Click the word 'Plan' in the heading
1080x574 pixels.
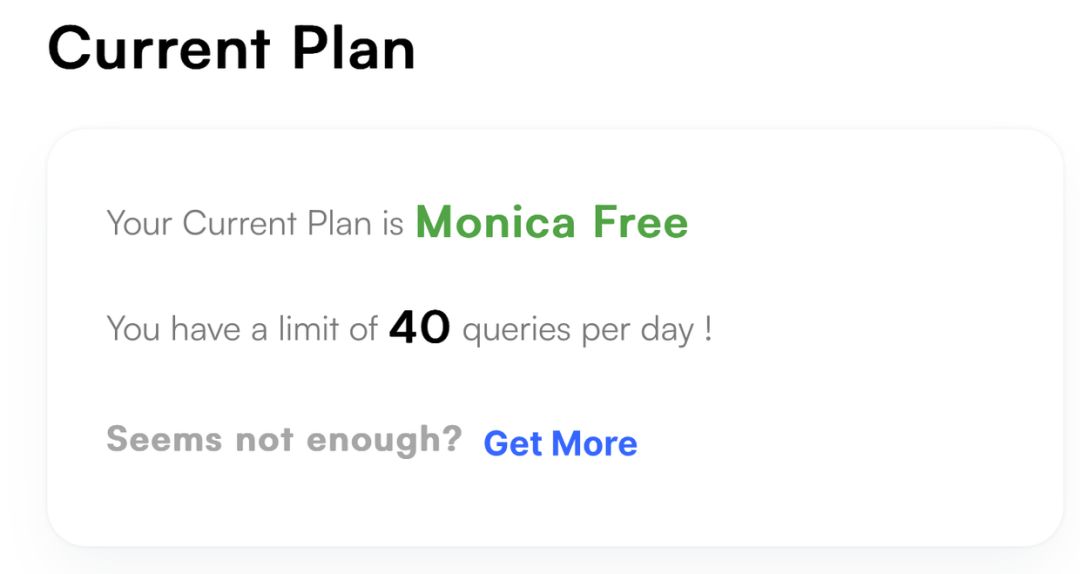click(x=353, y=47)
